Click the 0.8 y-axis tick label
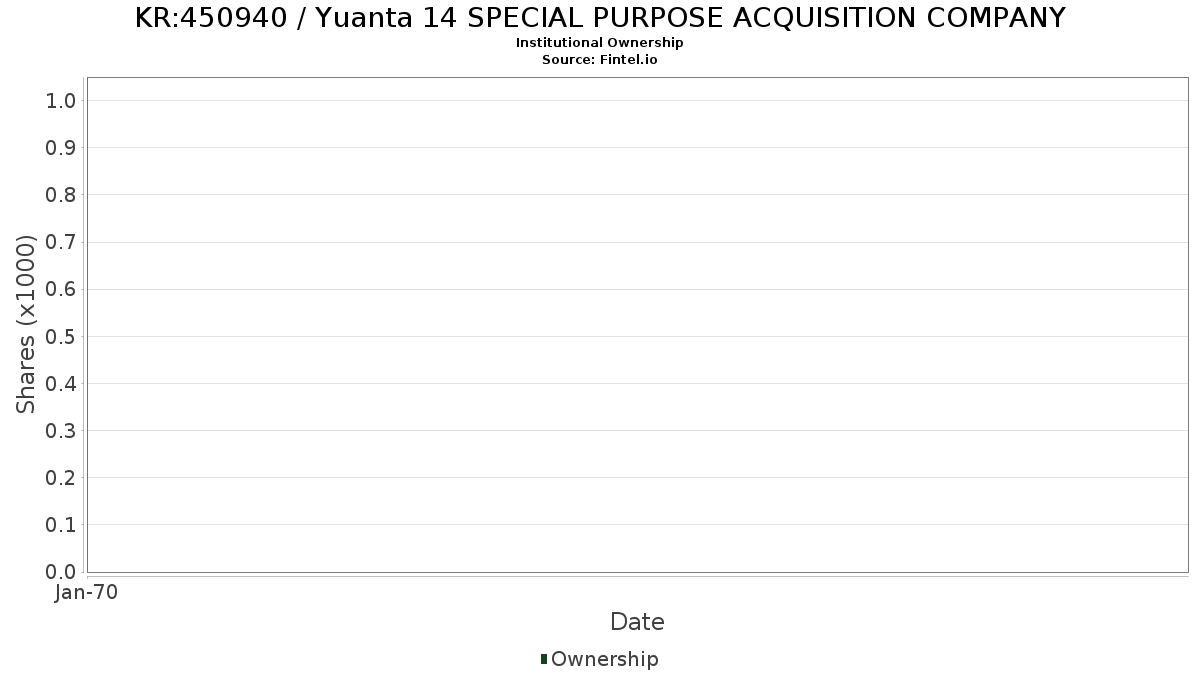 click(x=61, y=195)
